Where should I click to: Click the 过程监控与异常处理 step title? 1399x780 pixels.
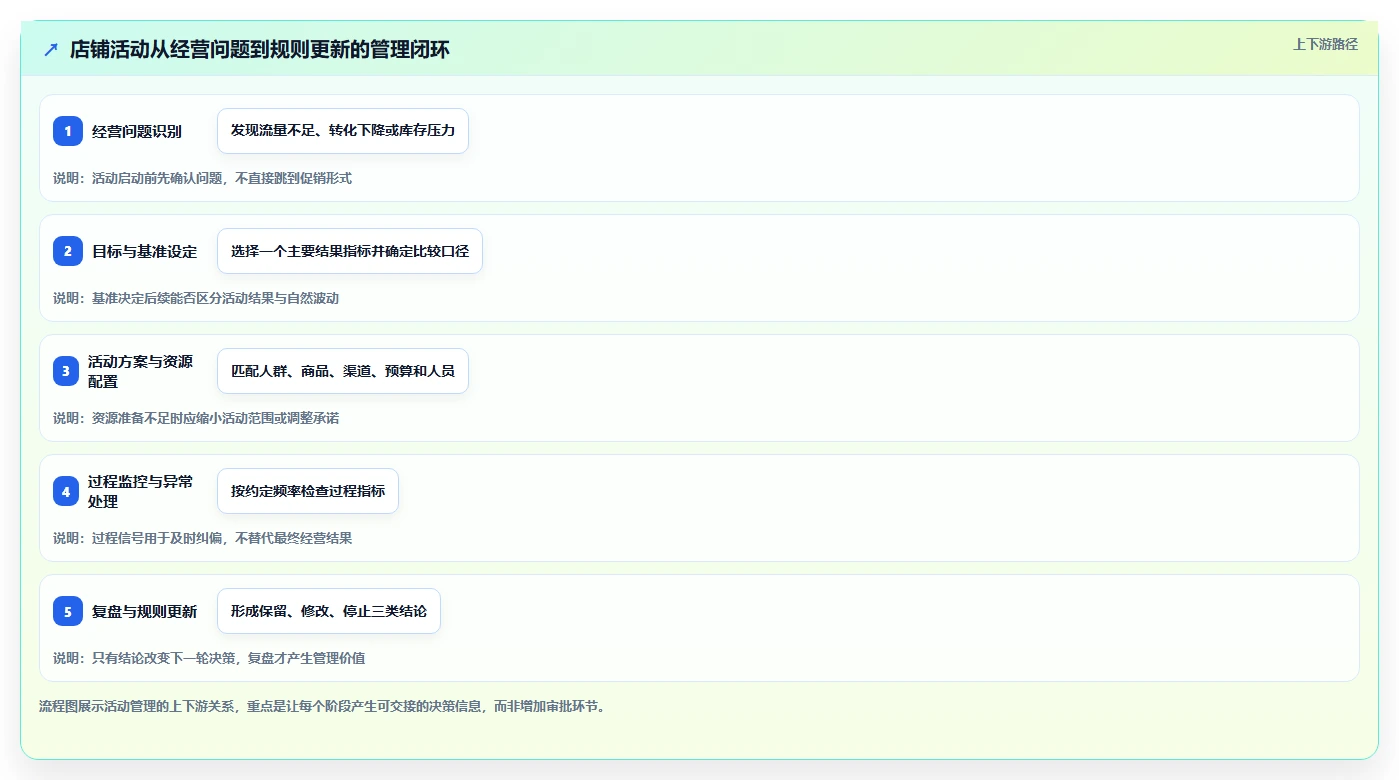[x=140, y=491]
